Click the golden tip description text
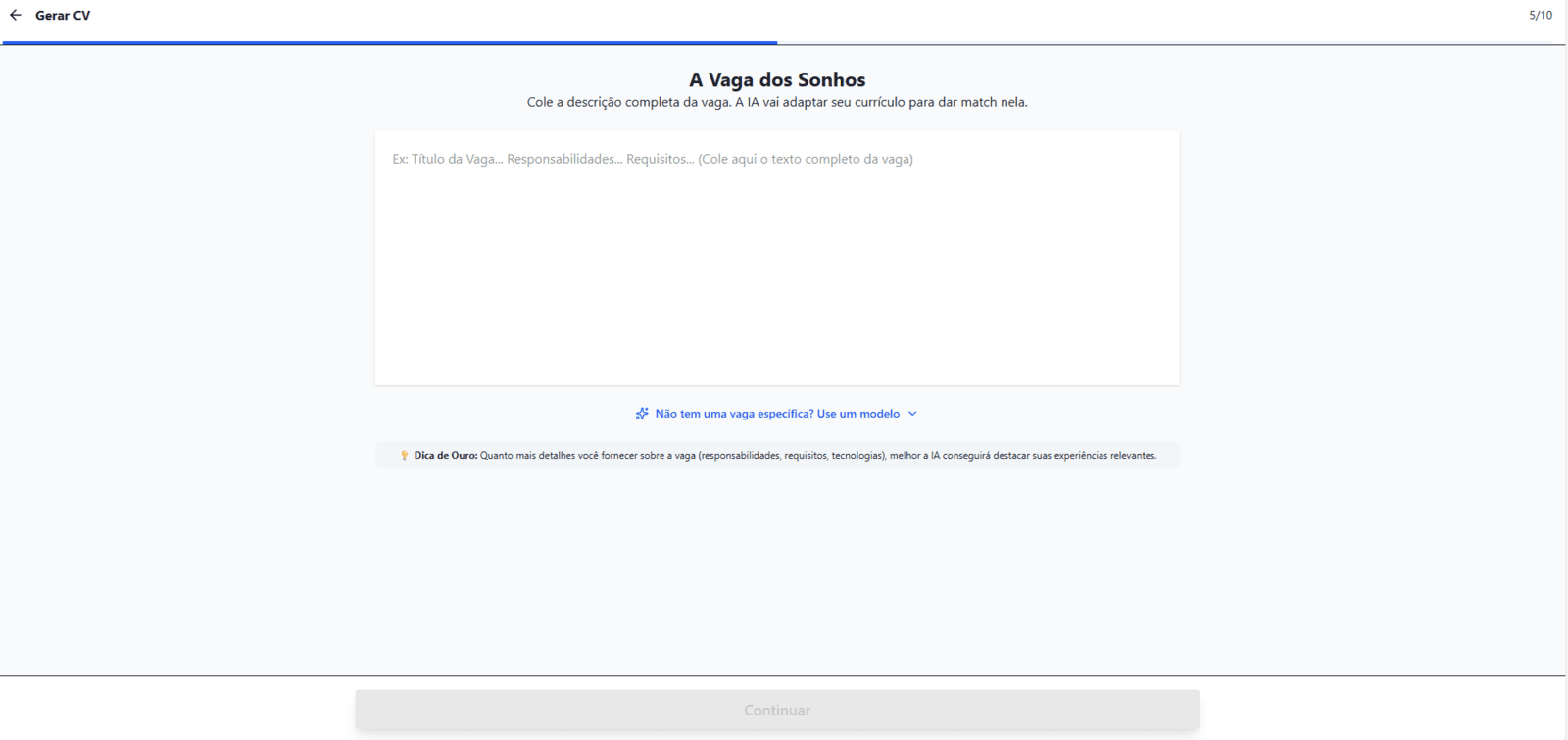1568x740 pixels. coord(818,455)
